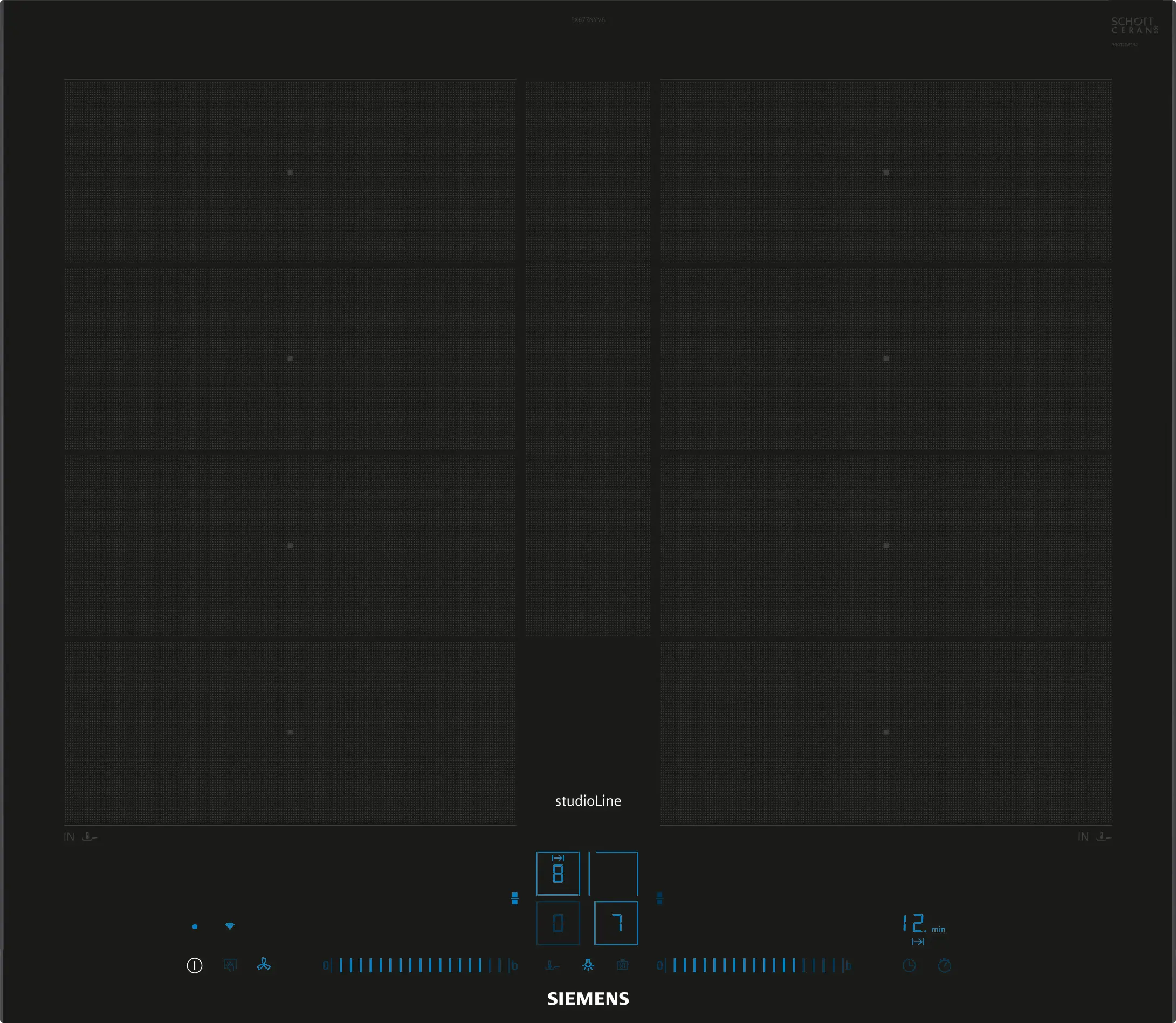Tap the frying sensor pan icon

click(x=552, y=965)
